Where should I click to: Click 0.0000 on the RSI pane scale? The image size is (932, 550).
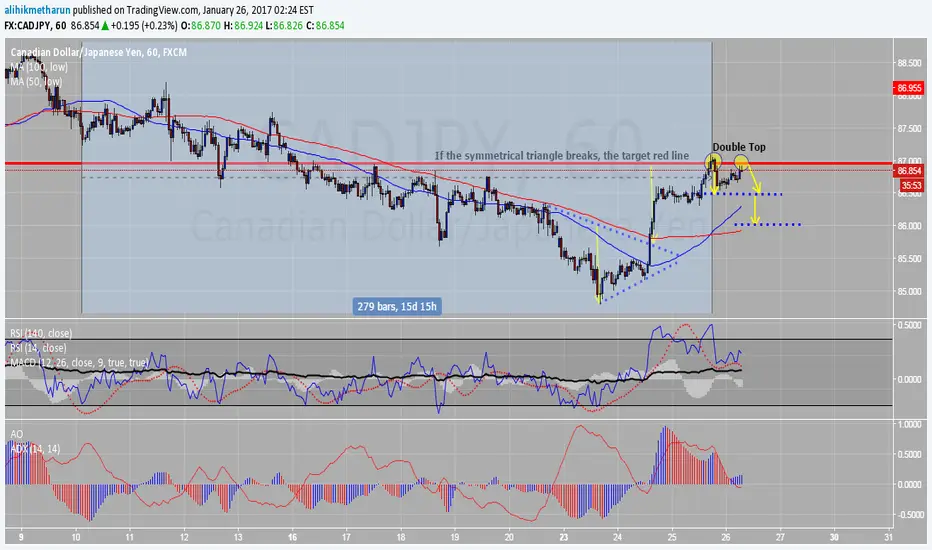pyautogui.click(x=910, y=379)
